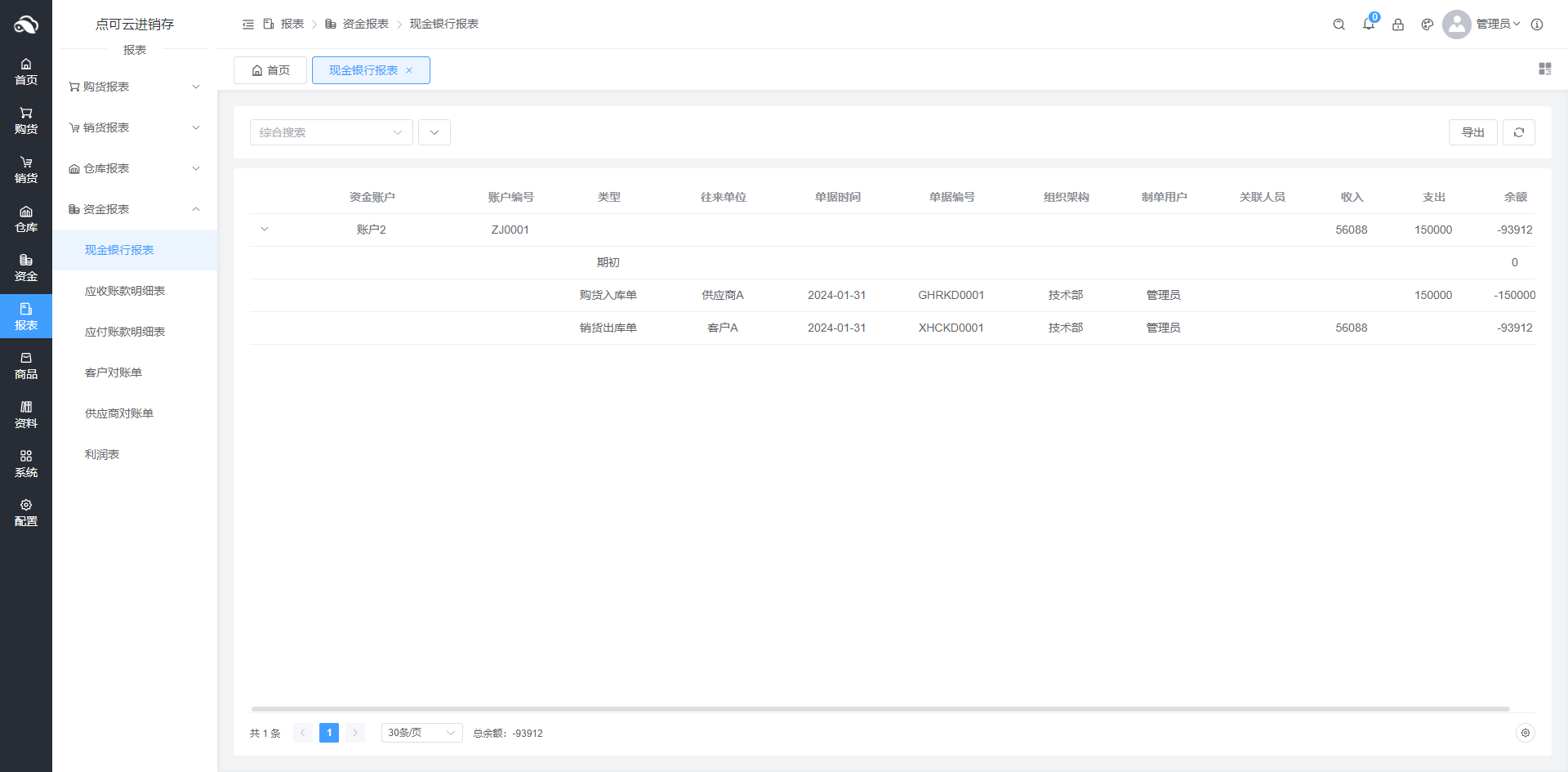
Task: Click the search magnifier icon in header
Action: [1339, 25]
